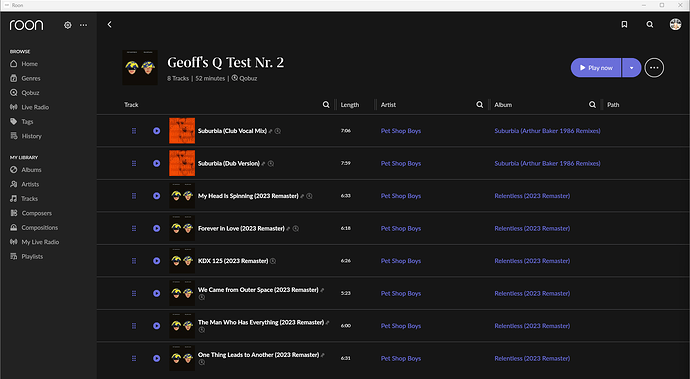This screenshot has width=690, height=379.
Task: Click Qobuz source label under playlist title
Action: 245,78
